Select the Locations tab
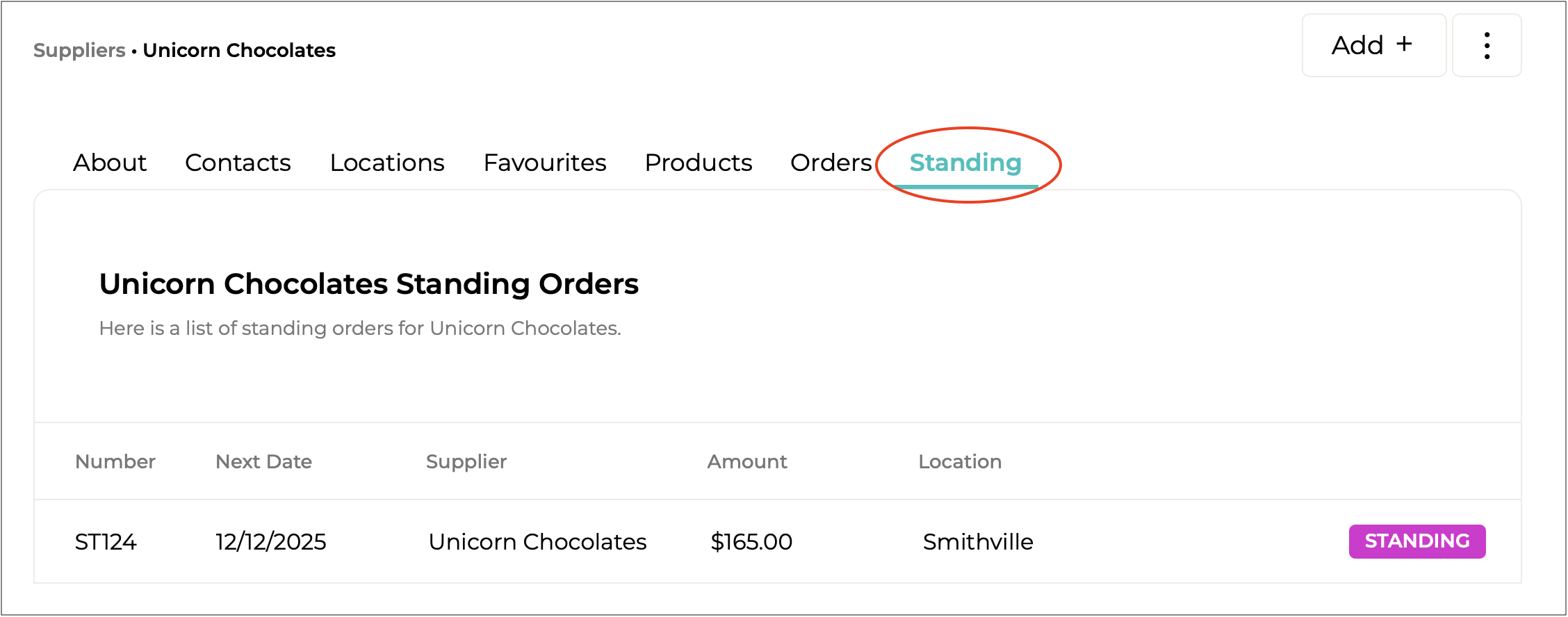The image size is (1568, 617). [x=387, y=163]
